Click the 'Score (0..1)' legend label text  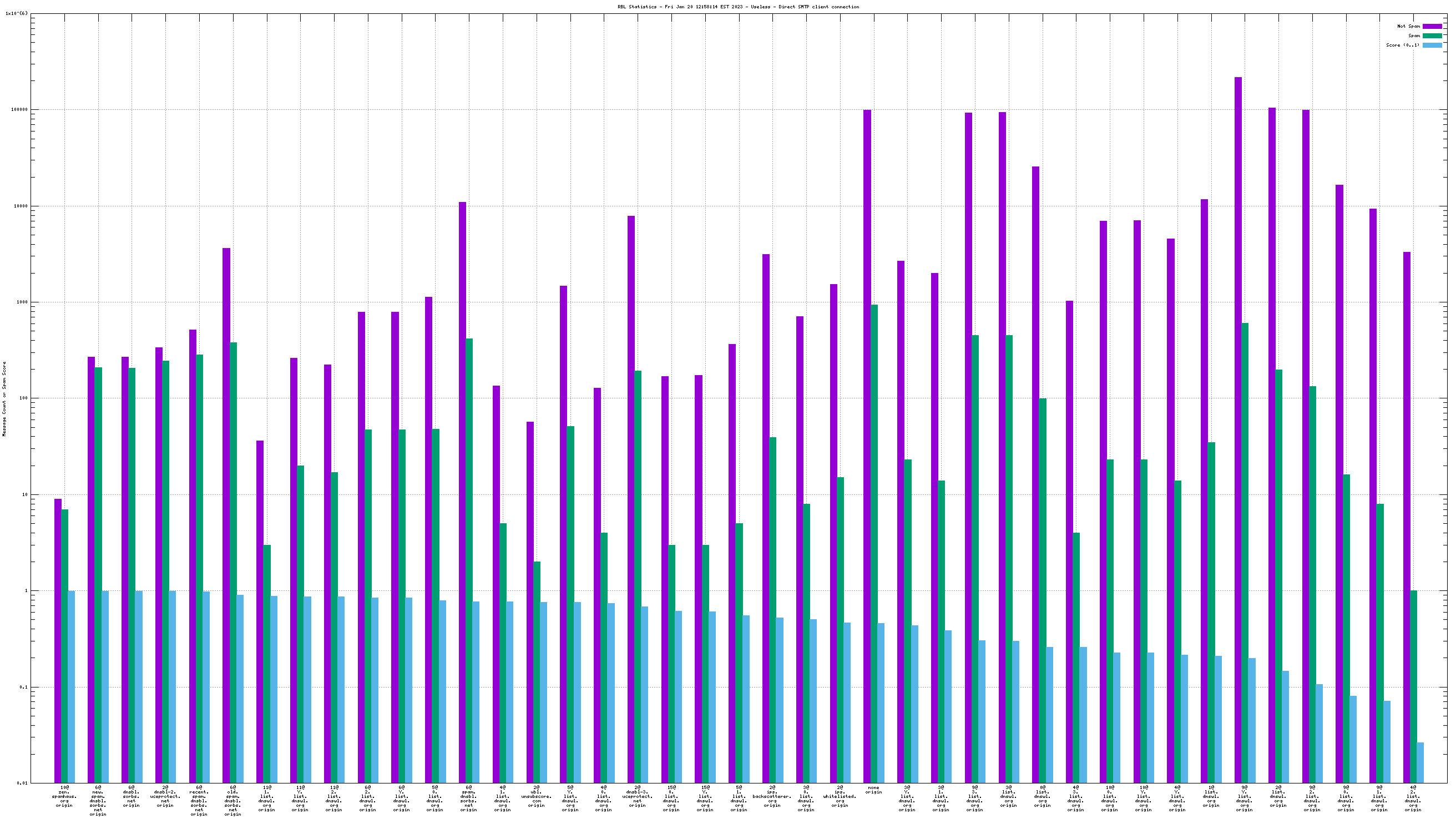click(1402, 45)
